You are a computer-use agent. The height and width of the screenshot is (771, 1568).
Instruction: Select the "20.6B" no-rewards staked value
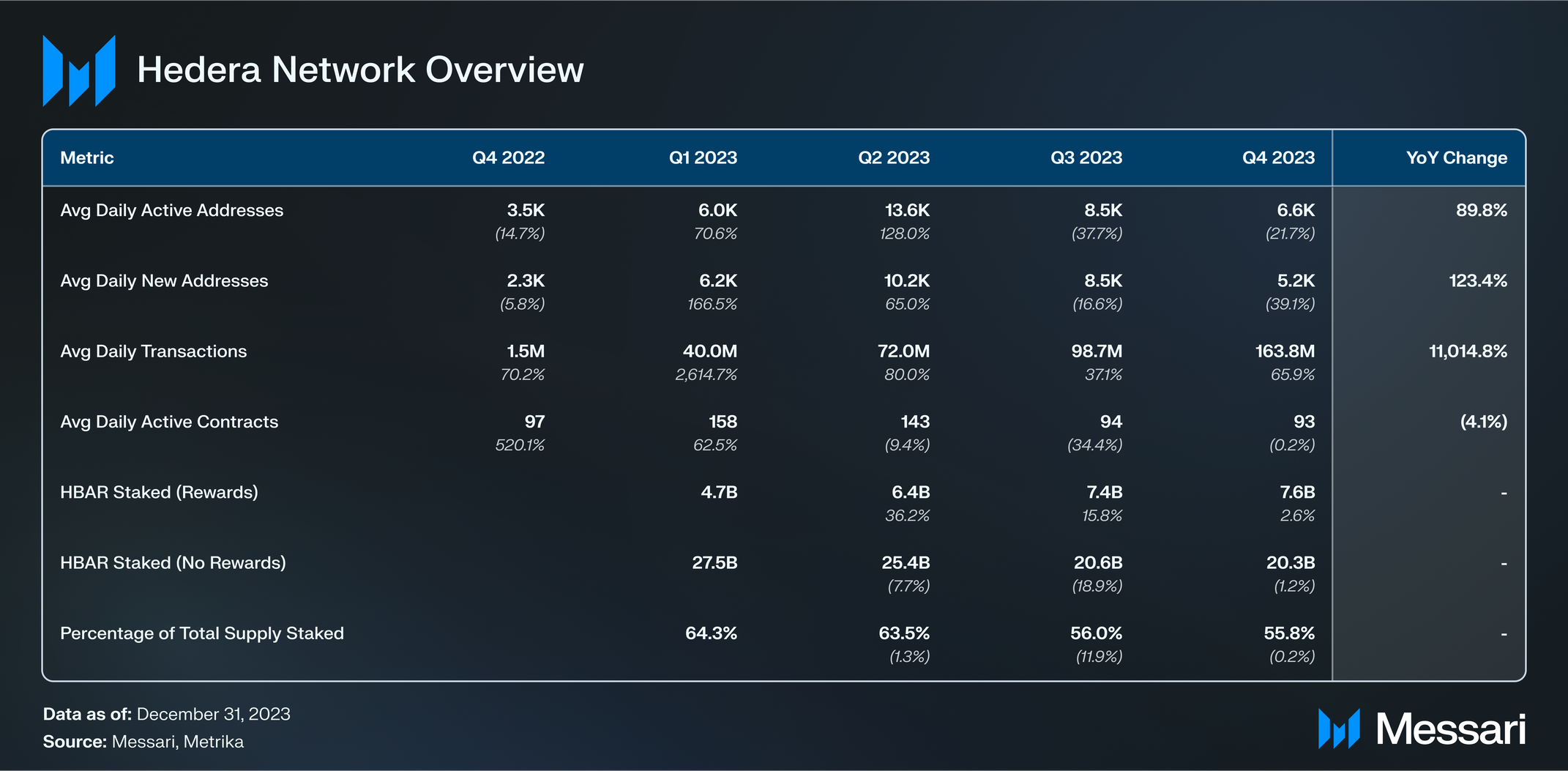pyautogui.click(x=1099, y=563)
